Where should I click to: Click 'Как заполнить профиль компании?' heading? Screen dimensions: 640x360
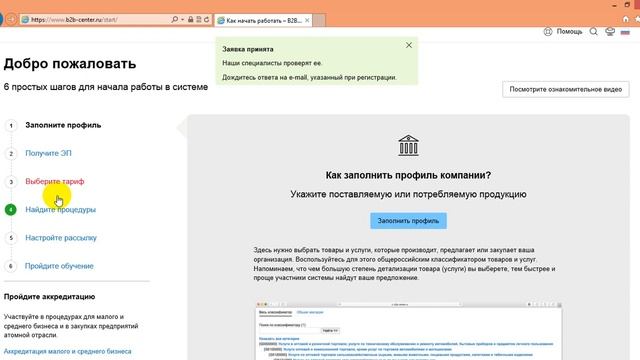click(408, 175)
